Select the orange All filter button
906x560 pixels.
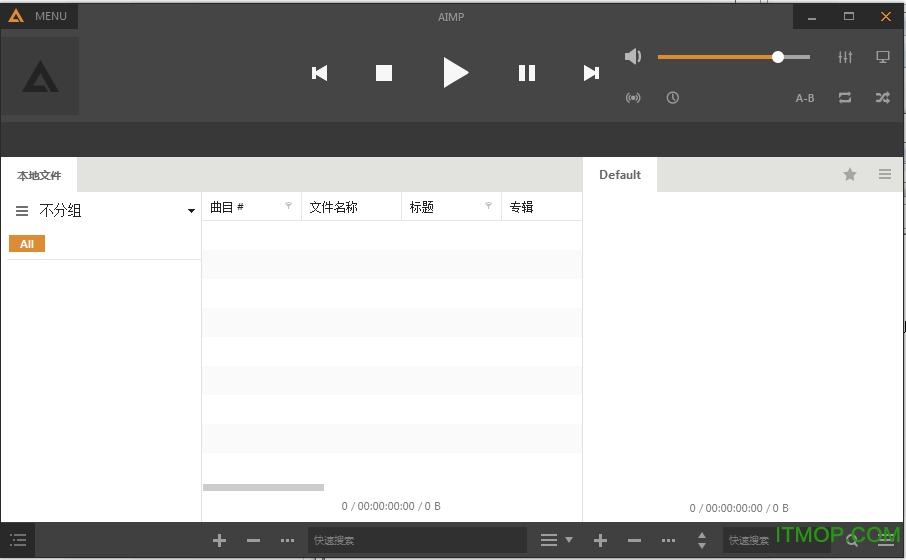pyautogui.click(x=27, y=244)
